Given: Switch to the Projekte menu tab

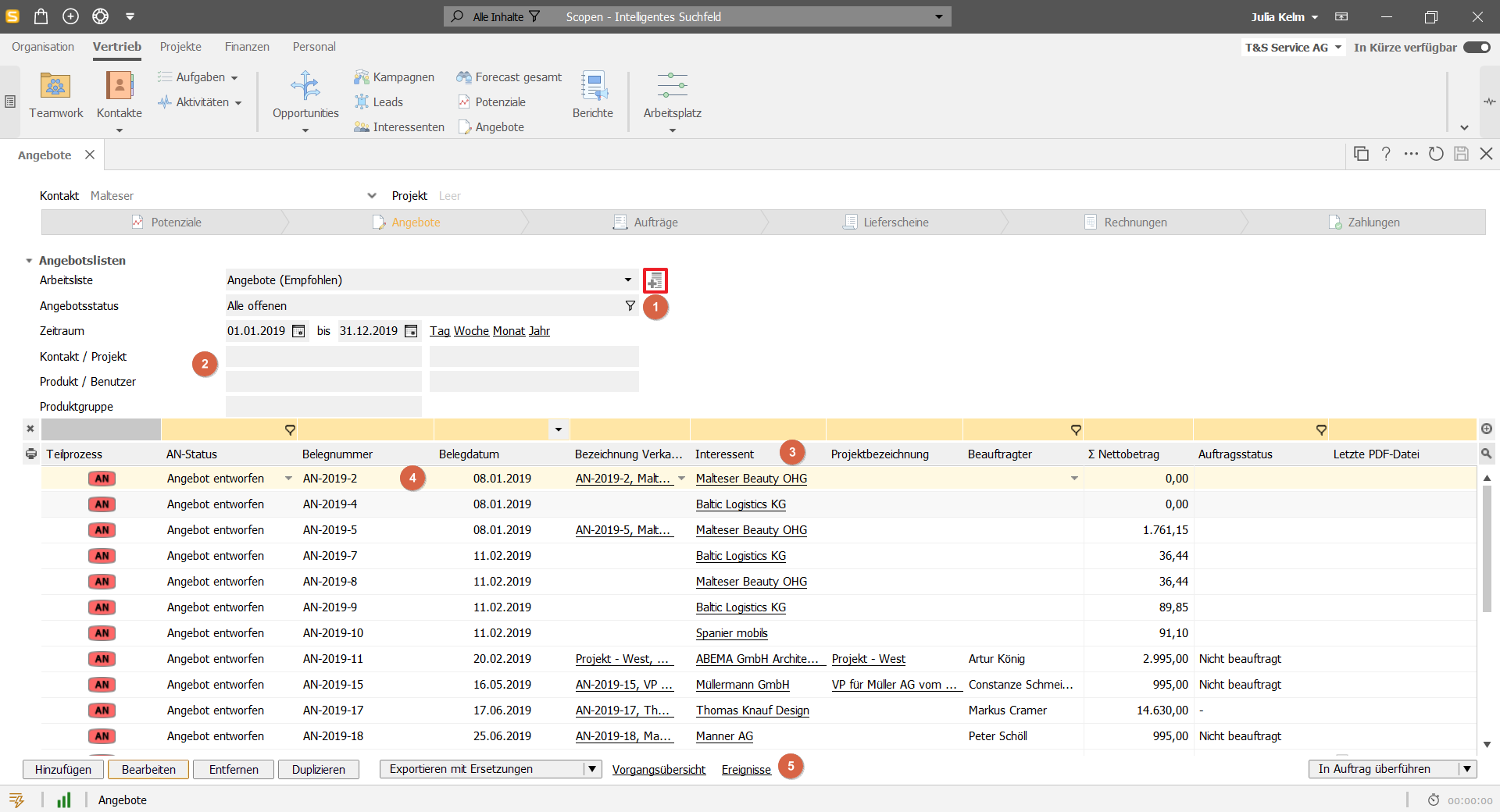Looking at the screenshot, I should pos(180,47).
